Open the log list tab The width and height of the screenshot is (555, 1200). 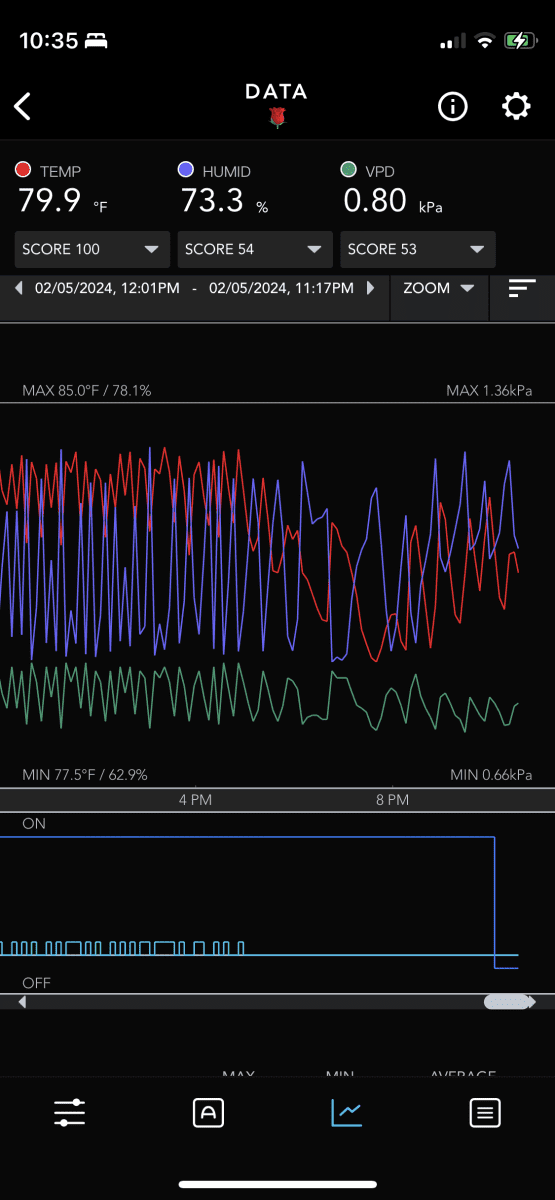(485, 1113)
